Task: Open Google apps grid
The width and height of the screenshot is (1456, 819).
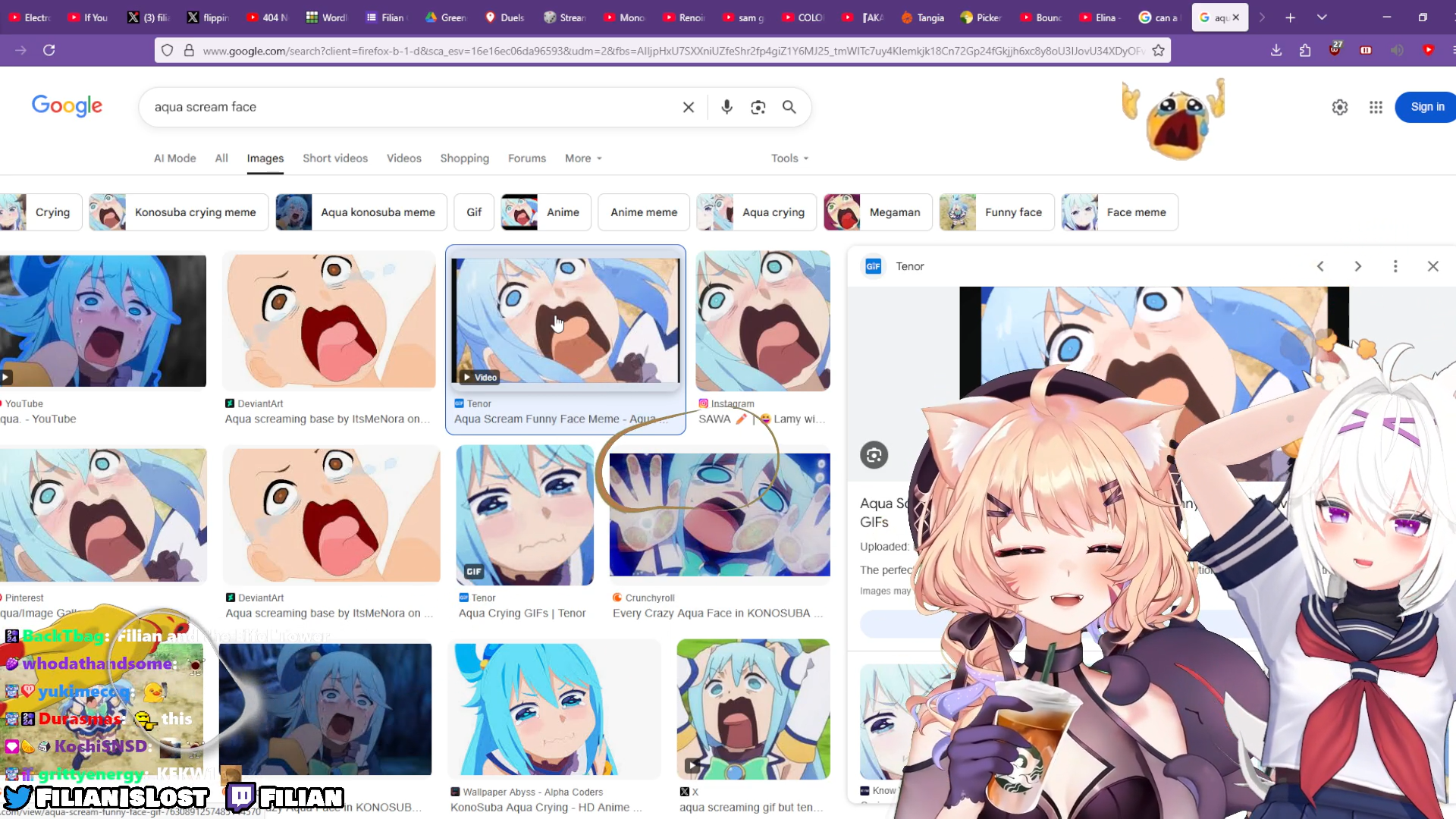Action: click(x=1376, y=107)
